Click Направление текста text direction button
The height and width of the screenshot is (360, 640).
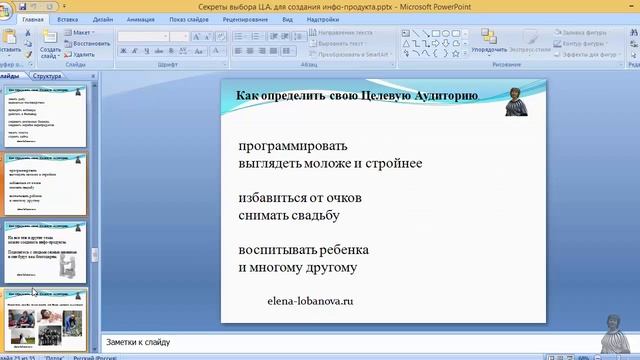pos(342,32)
